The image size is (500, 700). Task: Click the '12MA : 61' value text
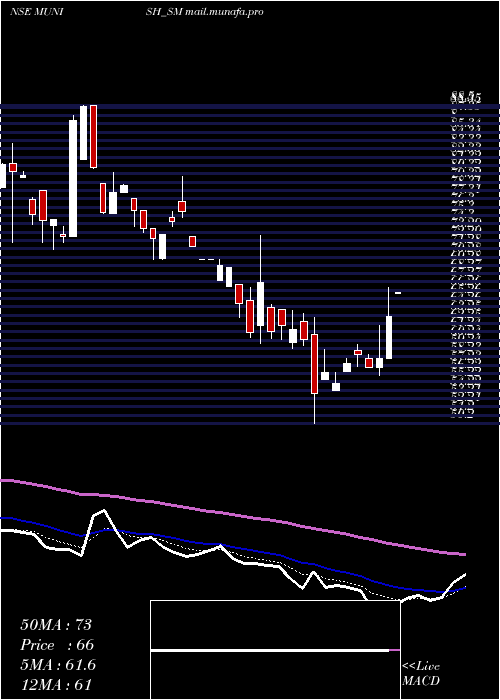[56, 684]
